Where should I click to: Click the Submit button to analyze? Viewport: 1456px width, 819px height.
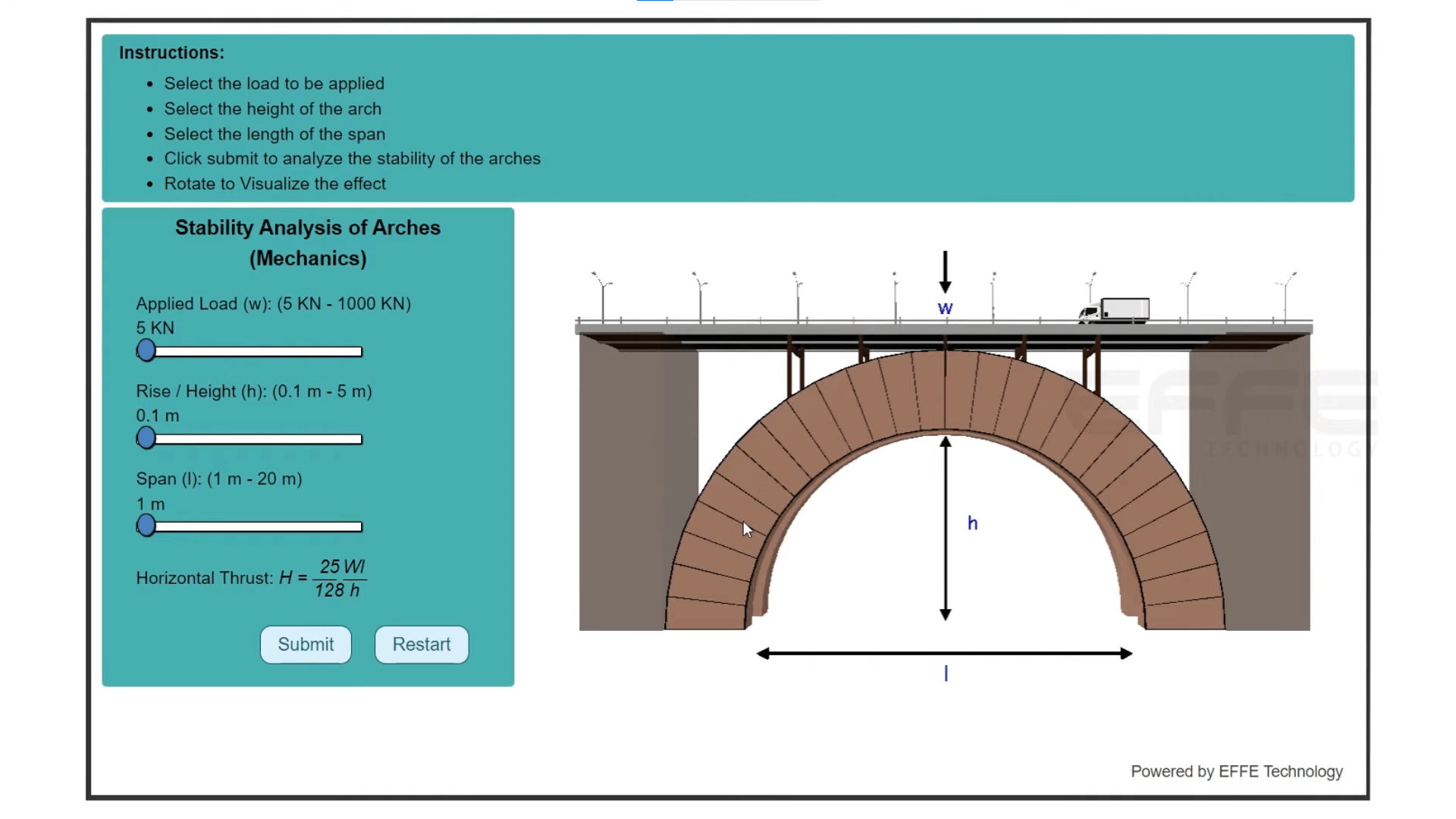[x=306, y=644]
